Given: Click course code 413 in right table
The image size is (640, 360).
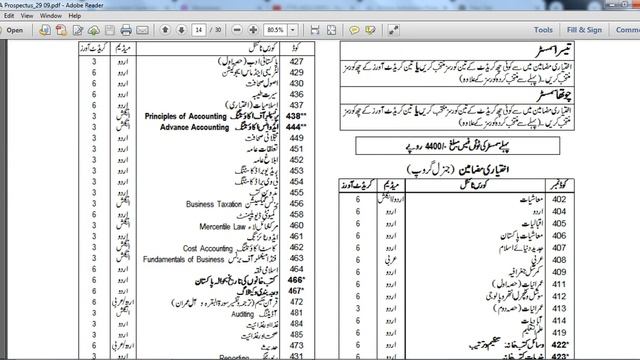Looking at the screenshot, I should pos(559,309).
